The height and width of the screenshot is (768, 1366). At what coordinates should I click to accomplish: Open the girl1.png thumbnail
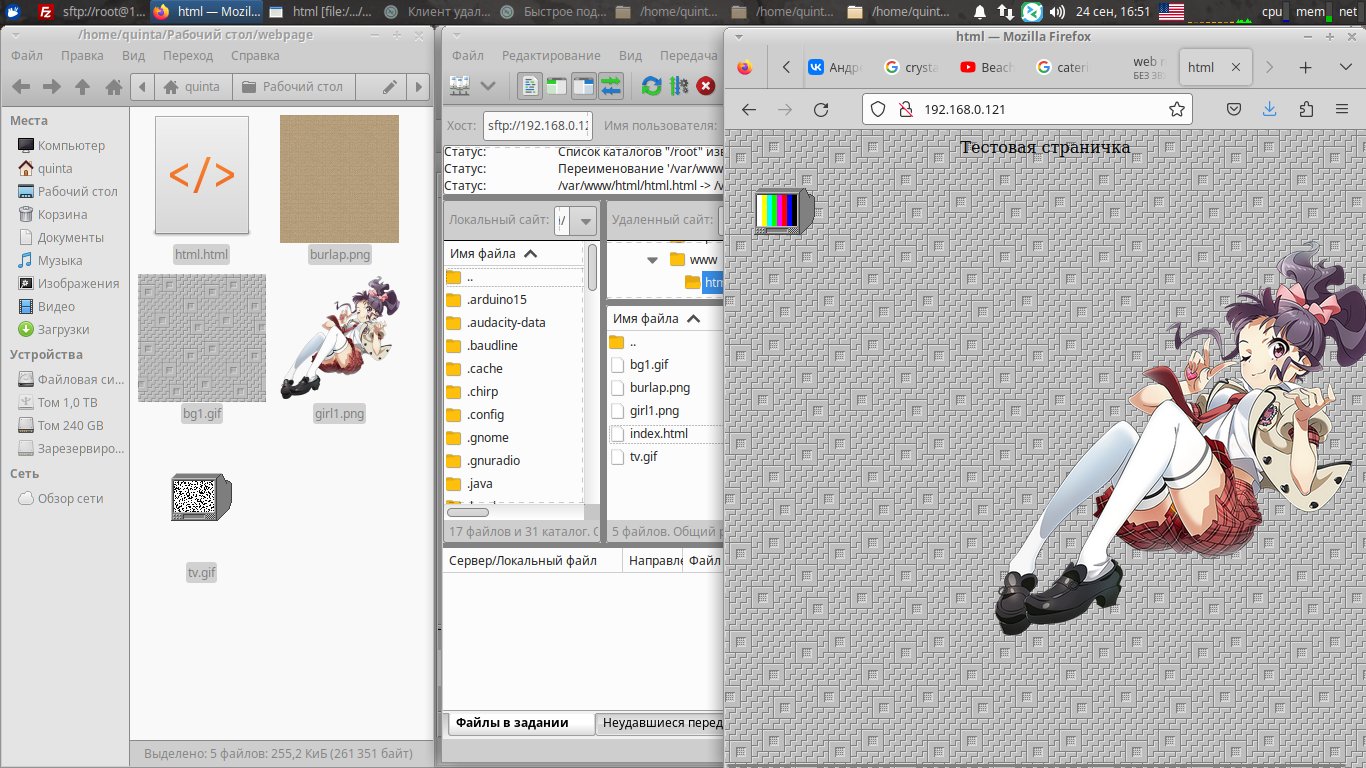(339, 340)
